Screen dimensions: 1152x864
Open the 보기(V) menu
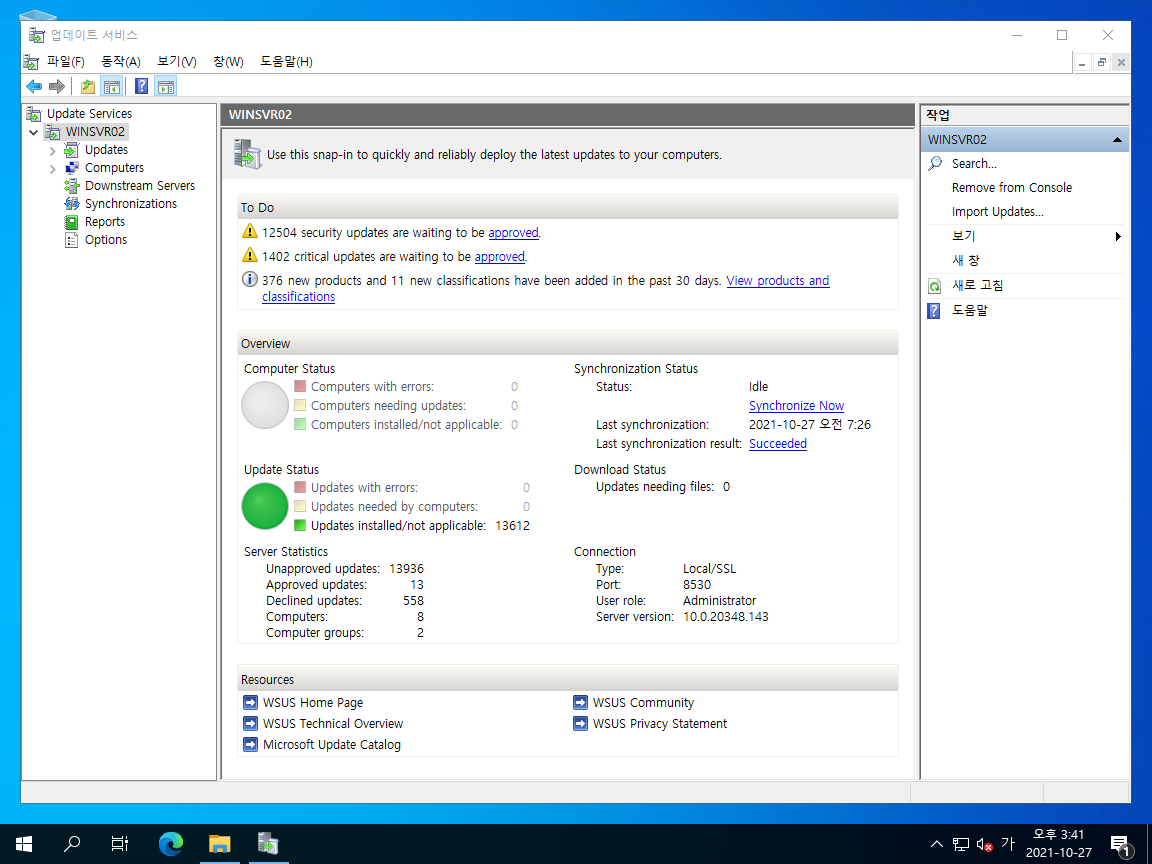point(177,61)
